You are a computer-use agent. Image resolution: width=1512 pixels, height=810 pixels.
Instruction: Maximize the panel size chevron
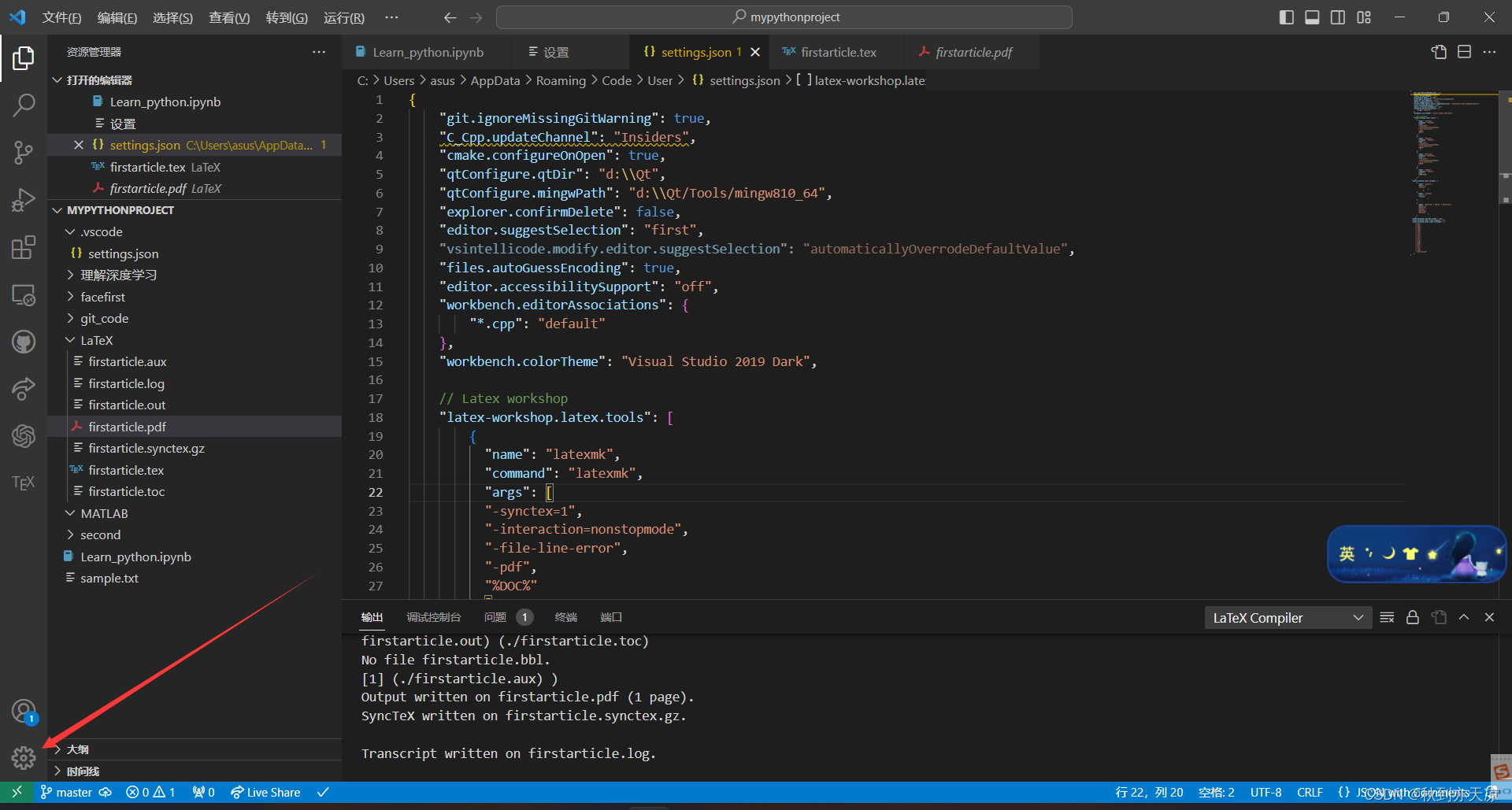1464,618
